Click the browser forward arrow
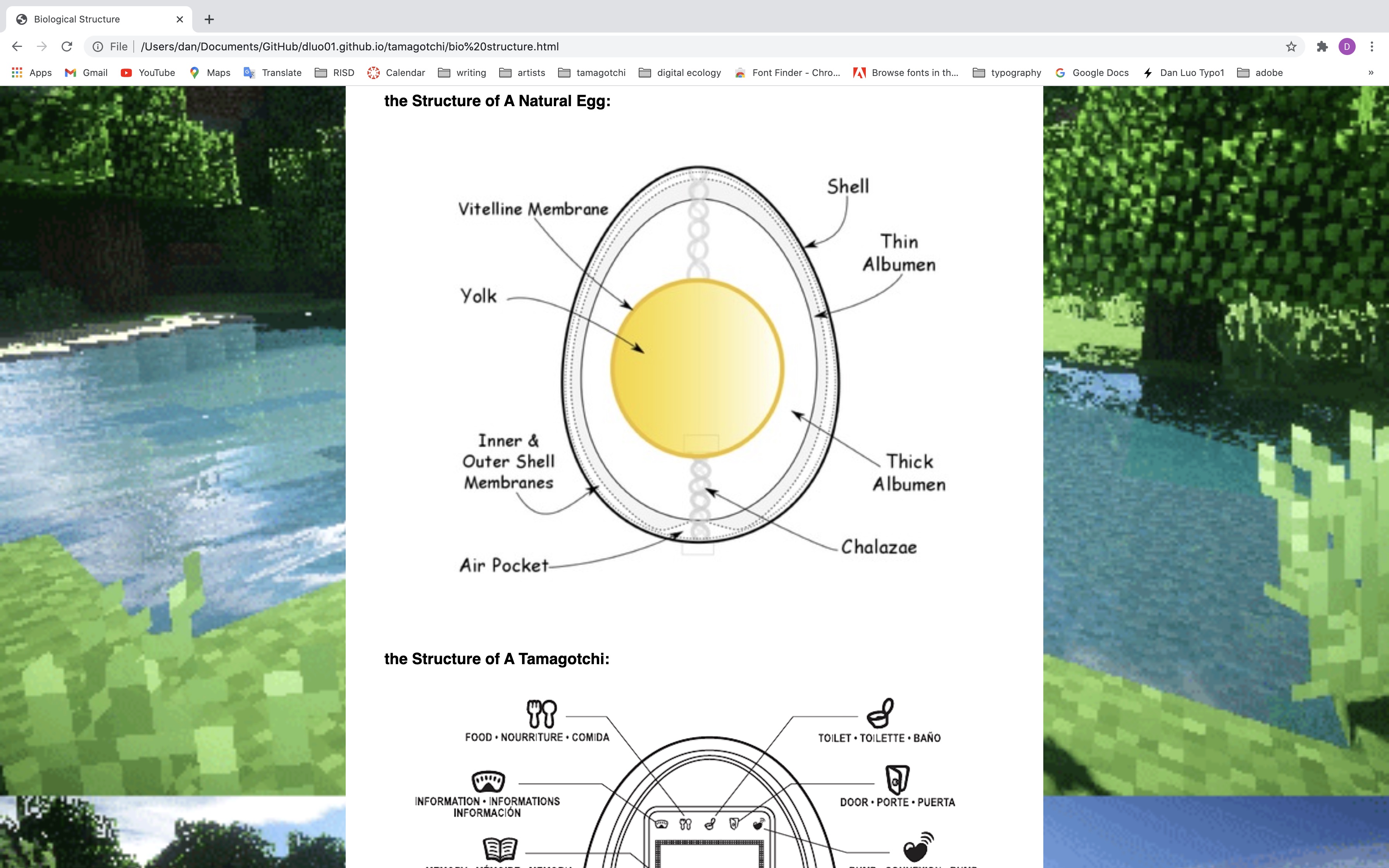Image resolution: width=1389 pixels, height=868 pixels. click(x=42, y=46)
